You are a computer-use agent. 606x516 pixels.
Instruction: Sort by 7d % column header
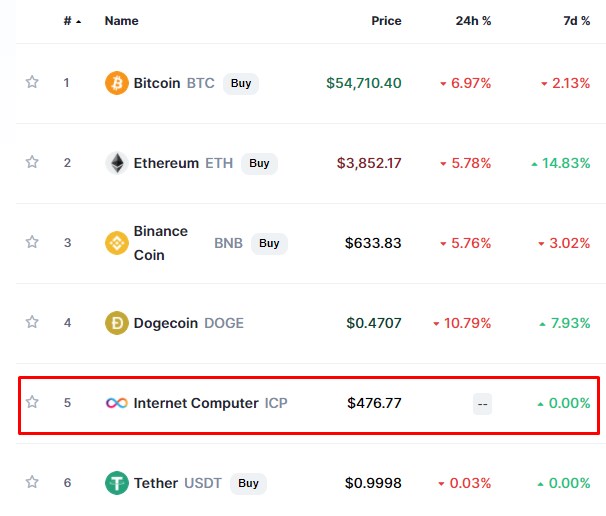pyautogui.click(x=576, y=21)
